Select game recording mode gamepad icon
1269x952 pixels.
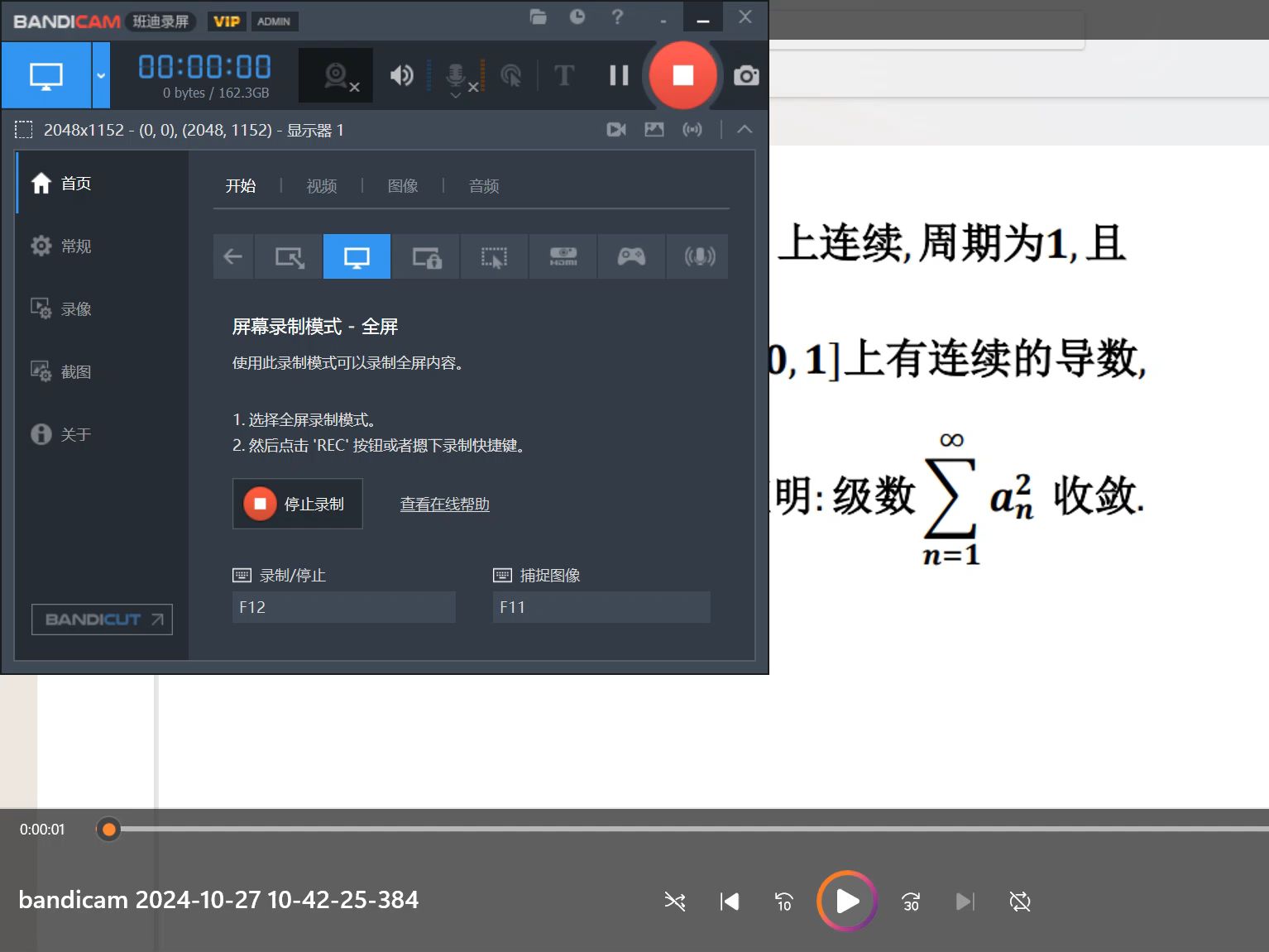(x=631, y=256)
